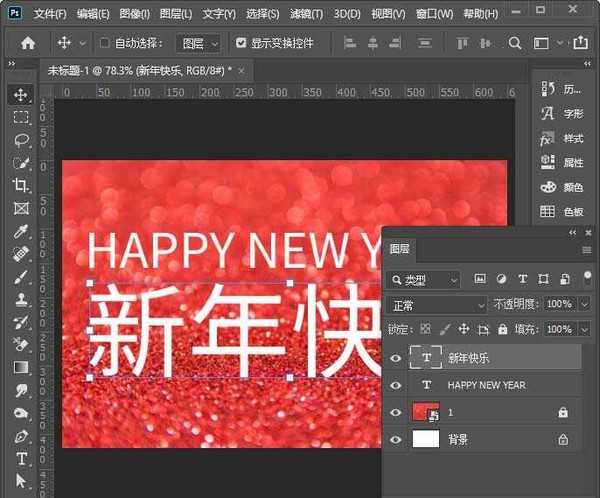Click layer 1 thumbnail
Screen dimensions: 600x498
[426, 412]
